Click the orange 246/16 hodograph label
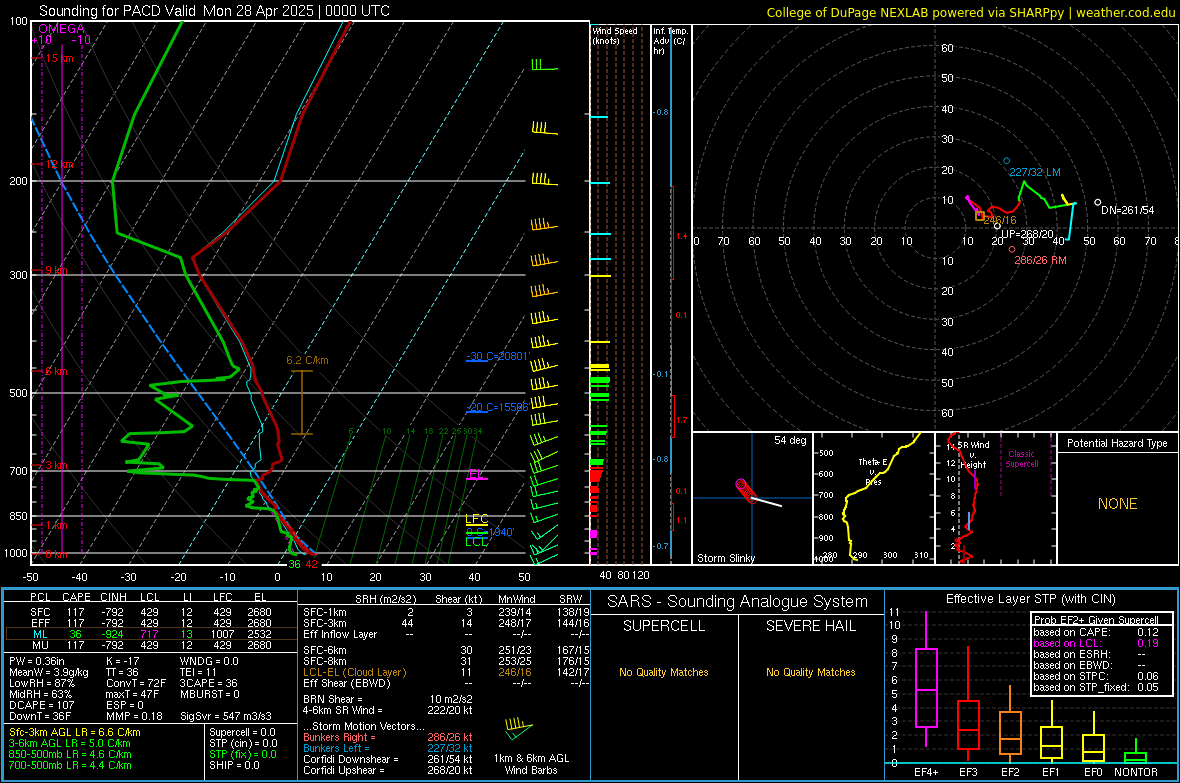Image resolution: width=1180 pixels, height=783 pixels. (999, 221)
